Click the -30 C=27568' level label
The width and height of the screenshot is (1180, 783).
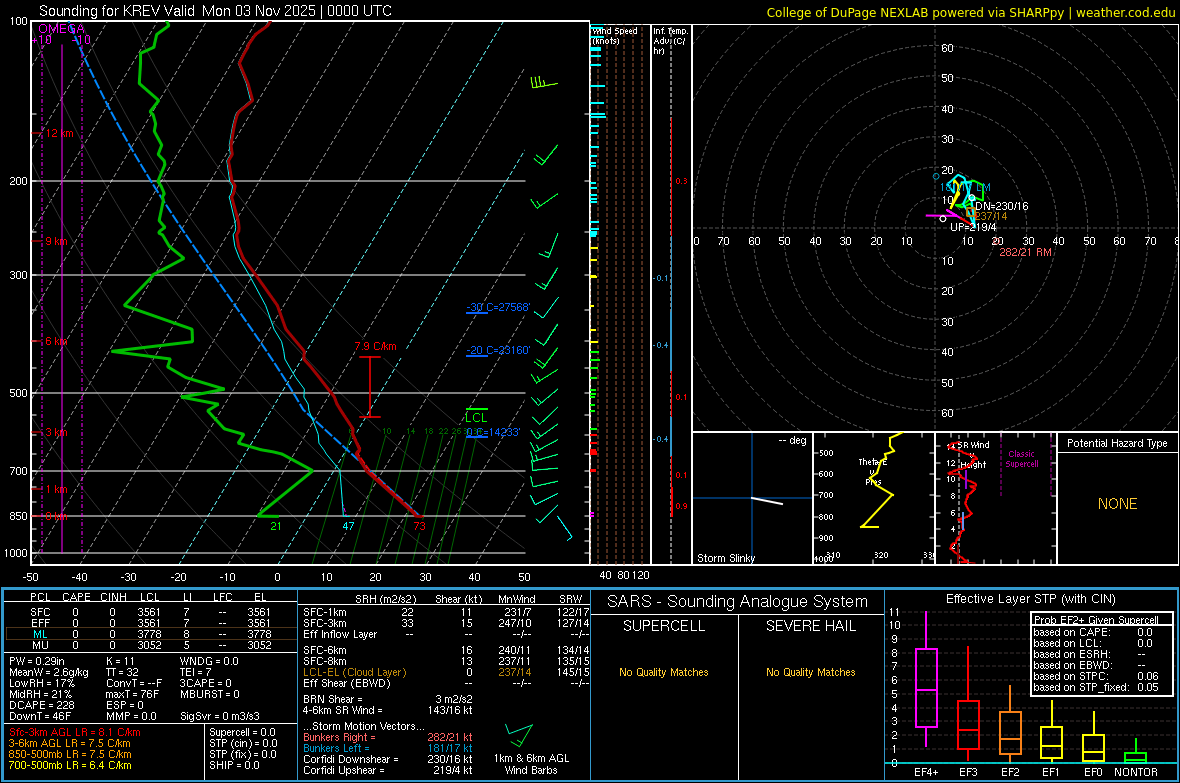(498, 307)
